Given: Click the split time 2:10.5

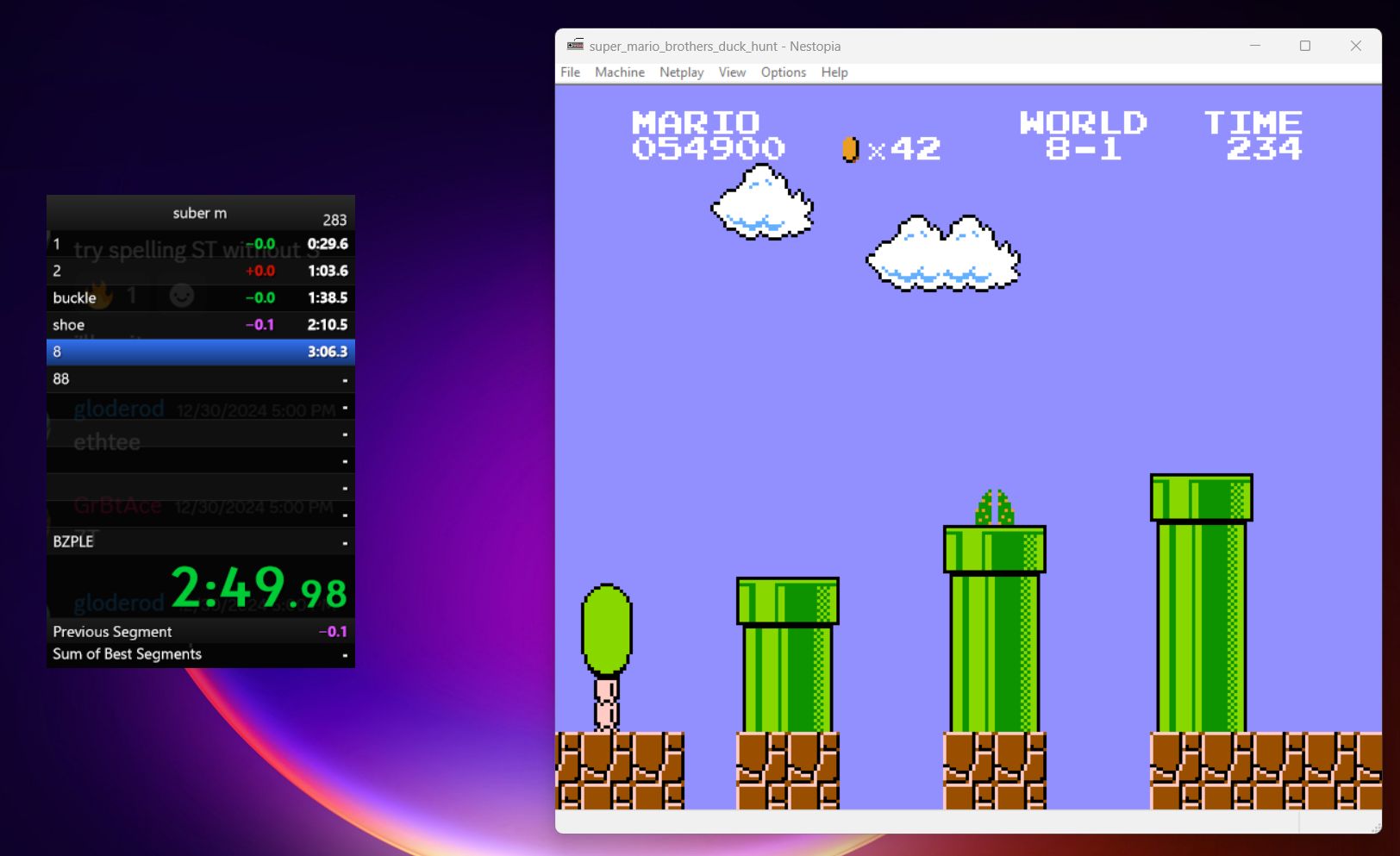Looking at the screenshot, I should coord(328,325).
